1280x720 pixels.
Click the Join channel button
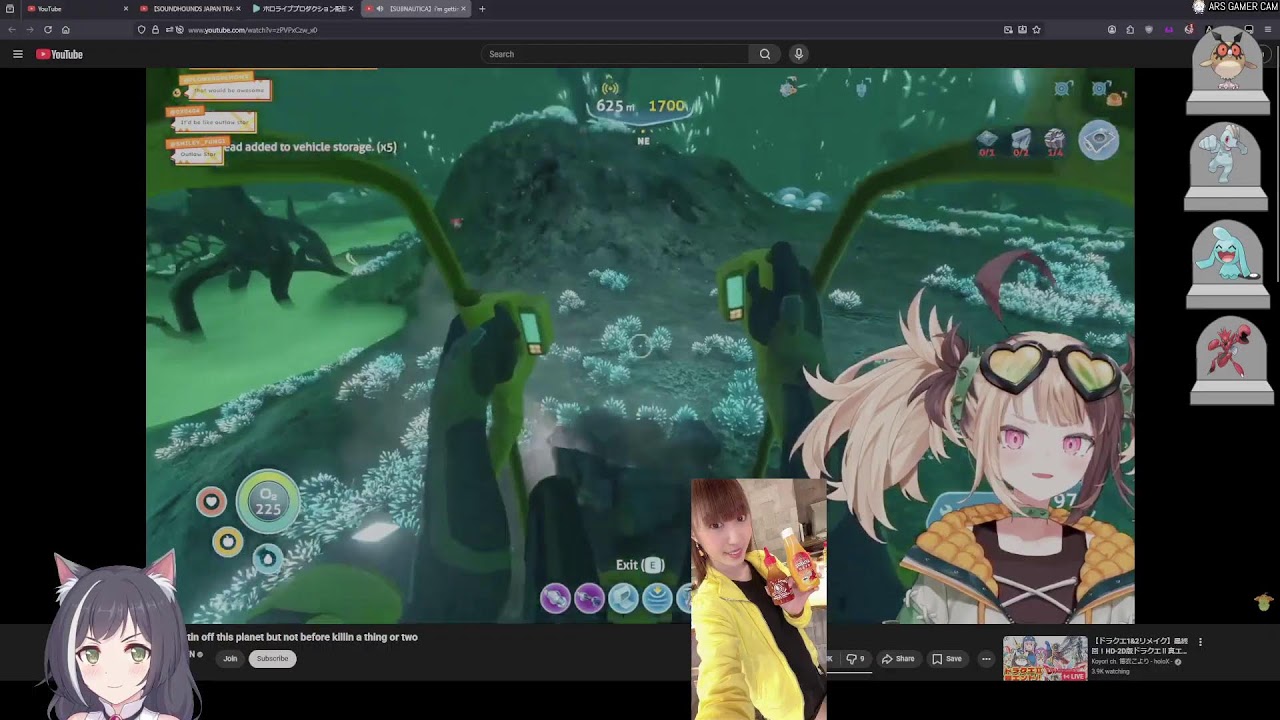click(x=230, y=658)
